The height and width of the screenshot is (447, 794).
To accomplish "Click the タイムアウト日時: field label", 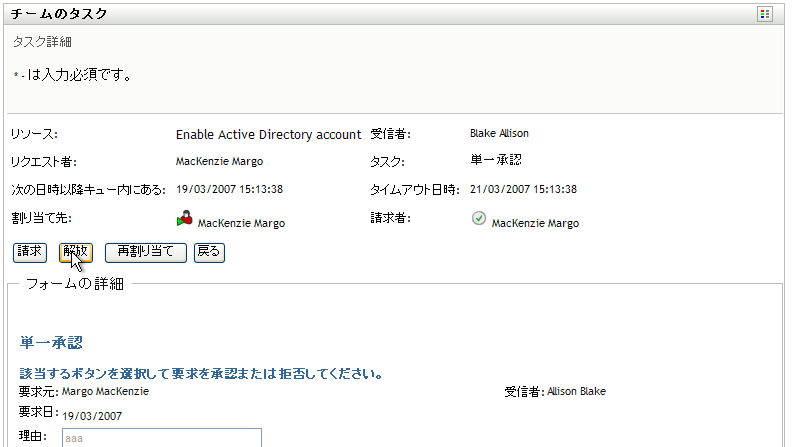I will tap(415, 190).
